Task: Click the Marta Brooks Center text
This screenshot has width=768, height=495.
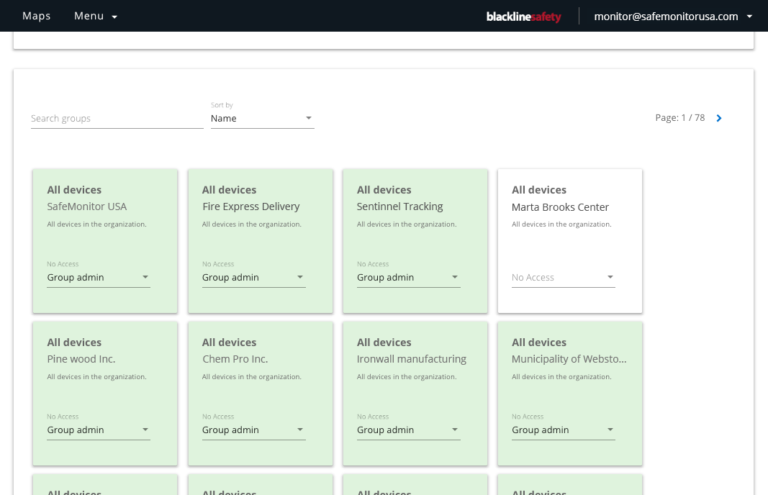Action: [x=560, y=207]
